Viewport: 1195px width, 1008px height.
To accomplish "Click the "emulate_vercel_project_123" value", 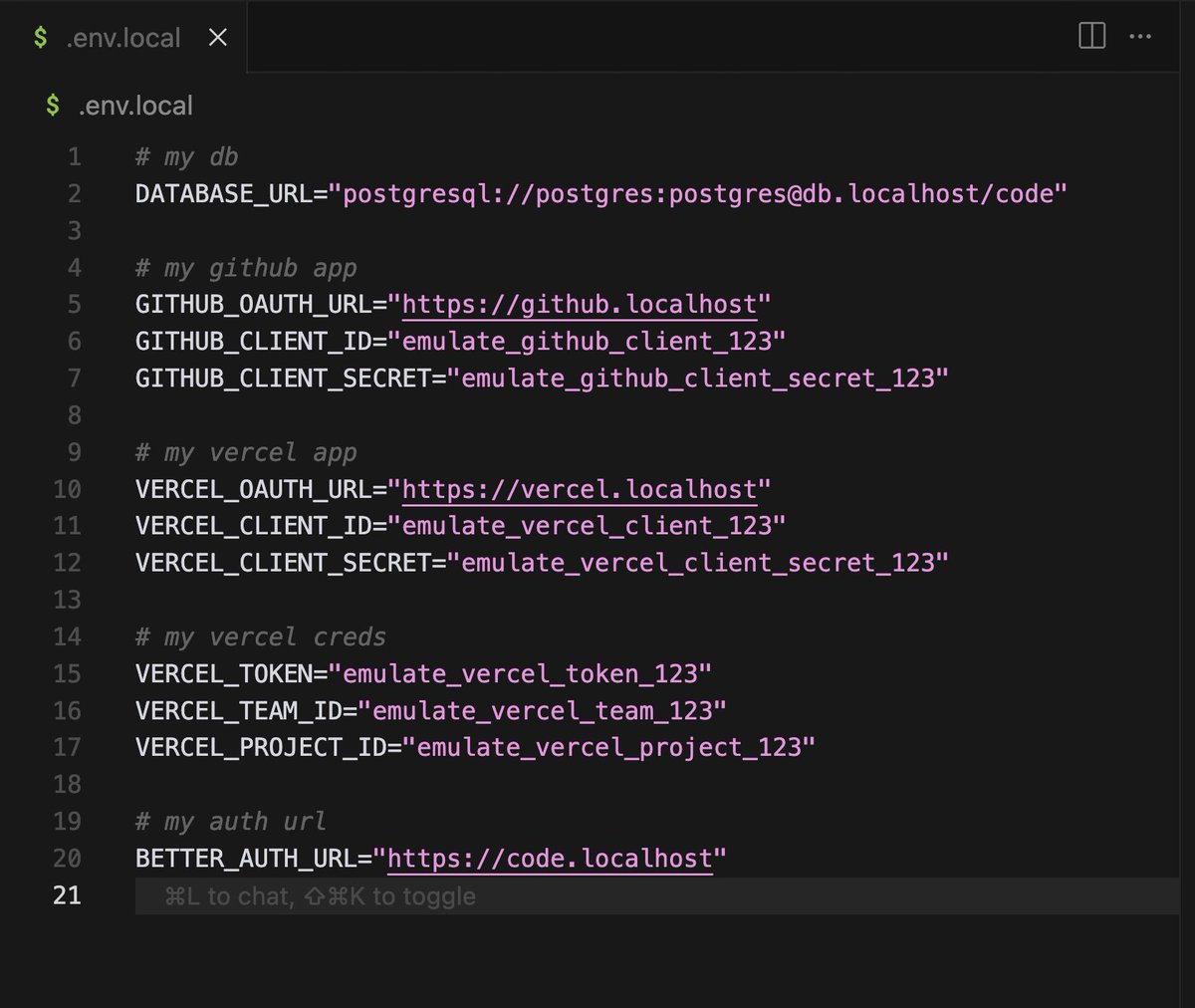I will [x=608, y=748].
